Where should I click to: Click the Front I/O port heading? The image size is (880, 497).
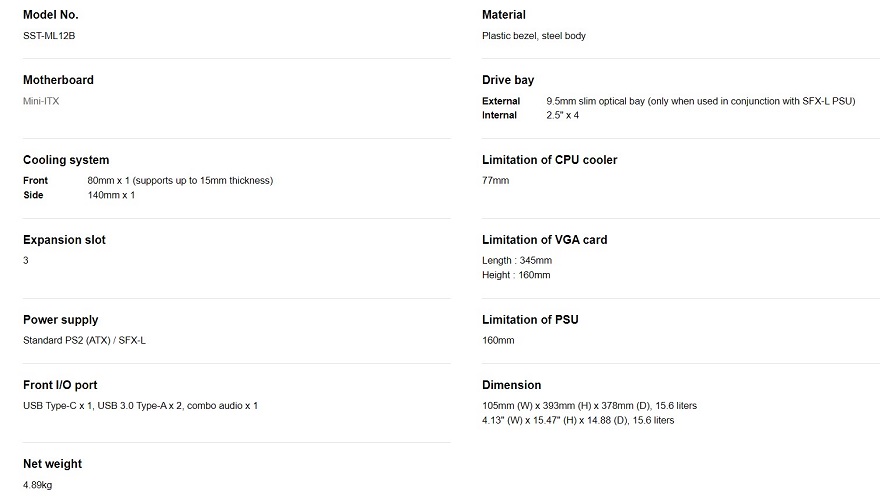(60, 385)
